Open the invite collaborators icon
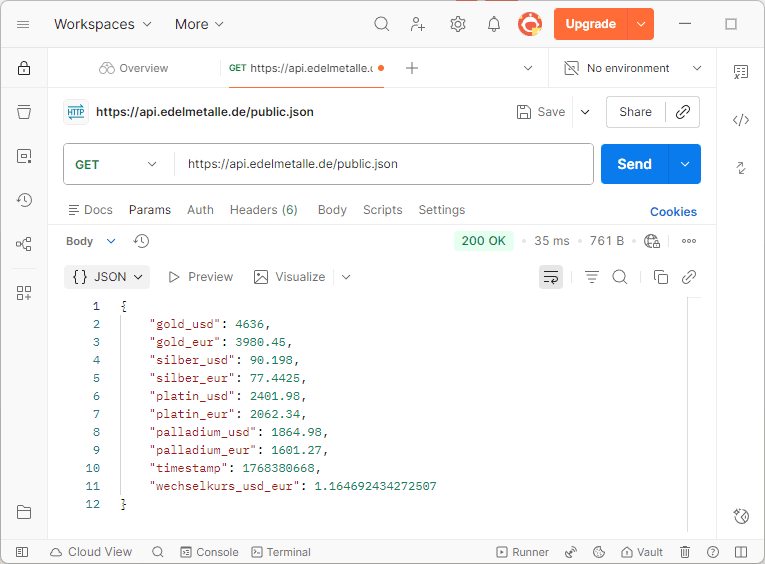Viewport: 765px width, 564px height. 418,24
